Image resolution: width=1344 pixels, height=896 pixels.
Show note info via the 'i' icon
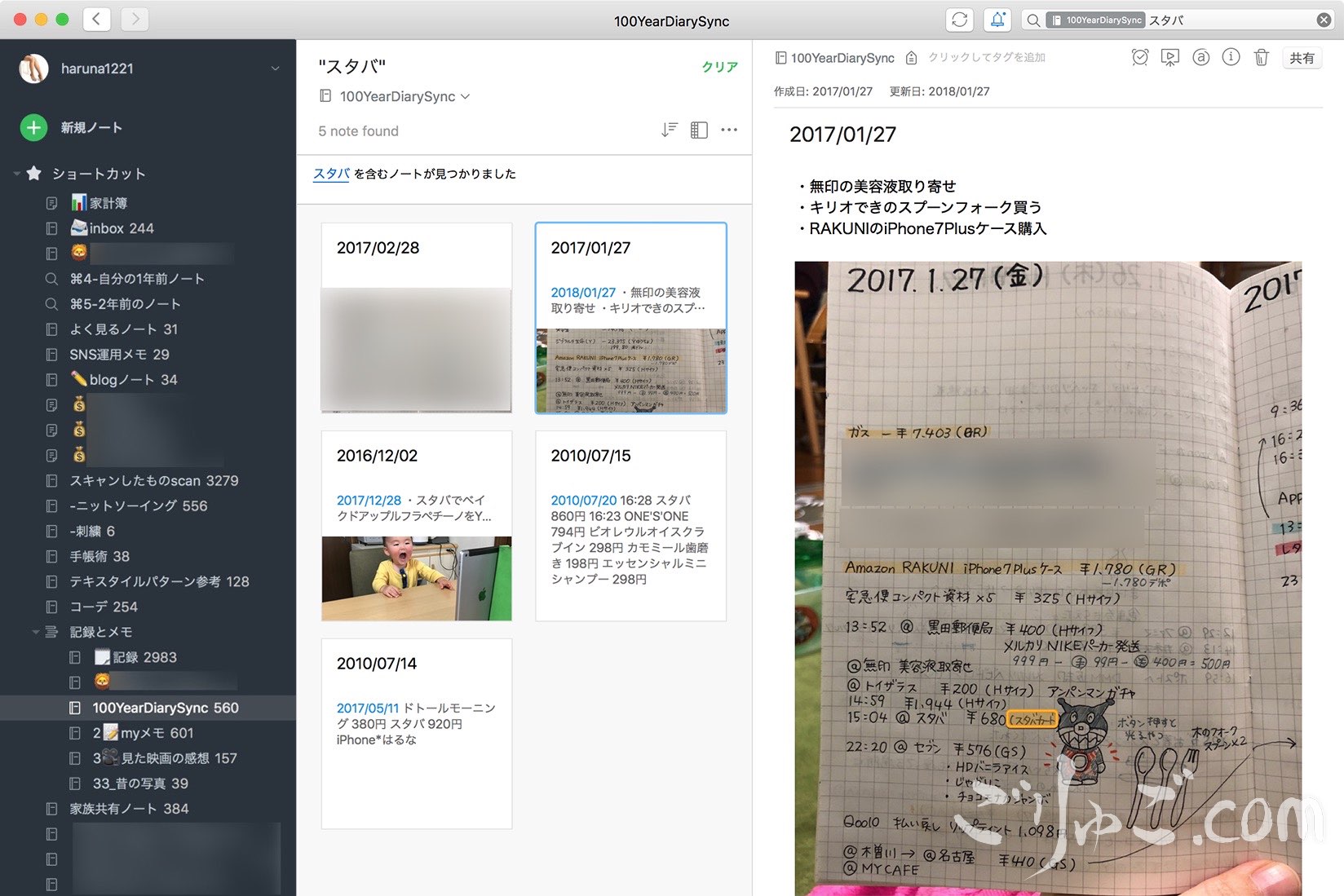pos(1231,57)
